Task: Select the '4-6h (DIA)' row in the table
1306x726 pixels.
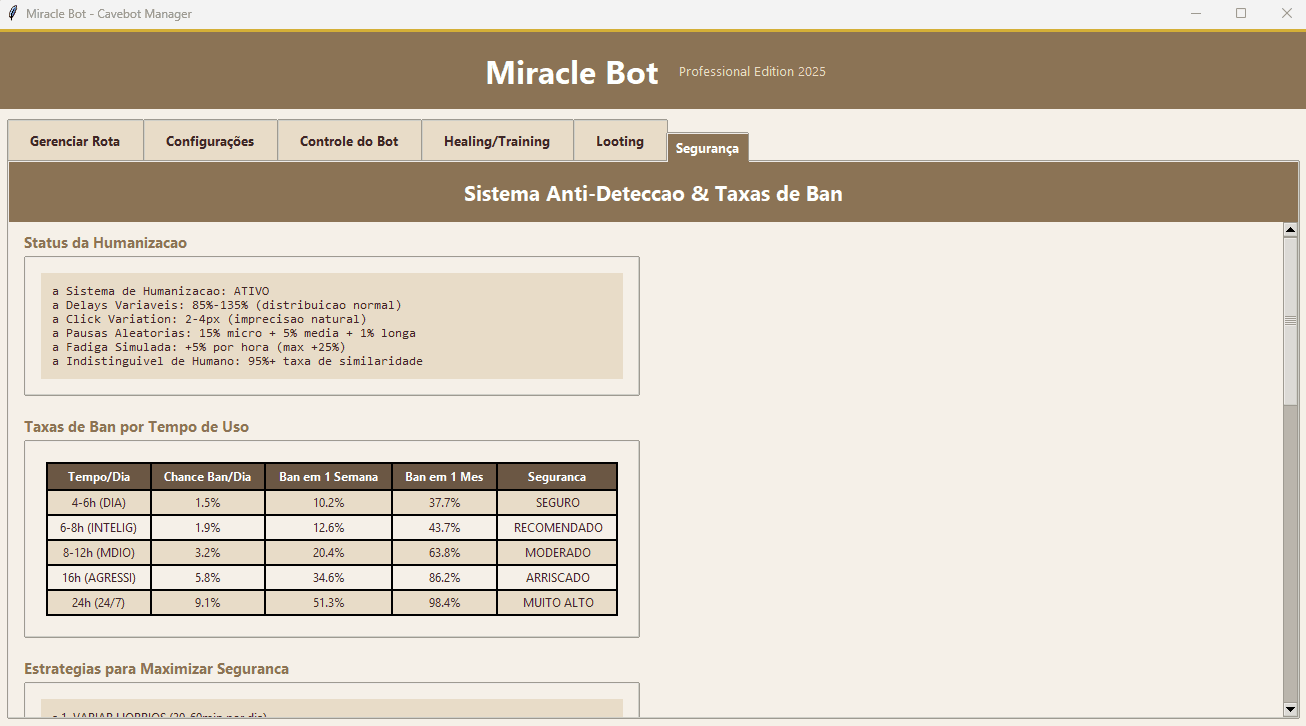Action: [98, 502]
